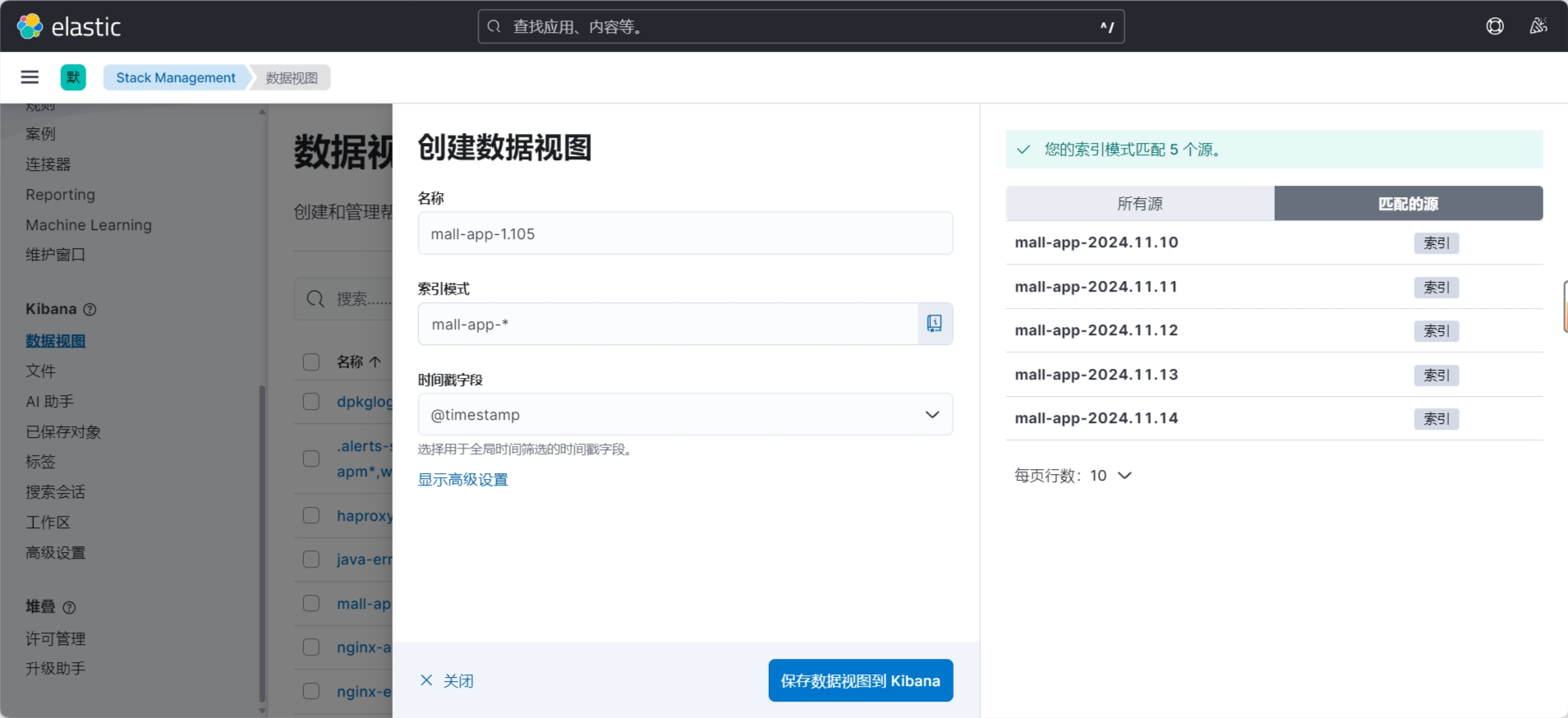Open the @timestamp field dropdown
1568x718 pixels.
pyautogui.click(x=685, y=415)
